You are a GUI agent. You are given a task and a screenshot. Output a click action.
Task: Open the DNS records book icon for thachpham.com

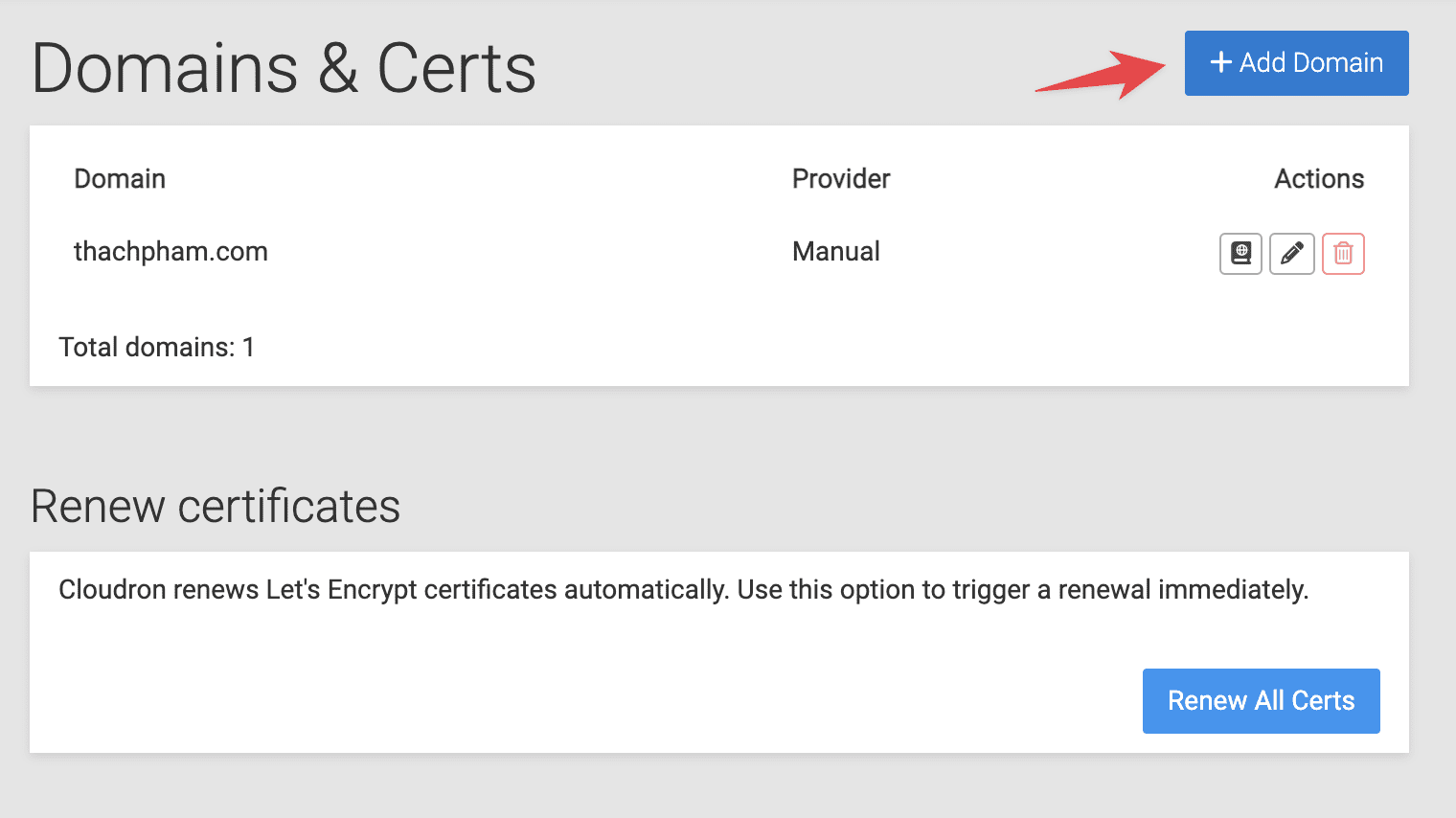point(1240,254)
